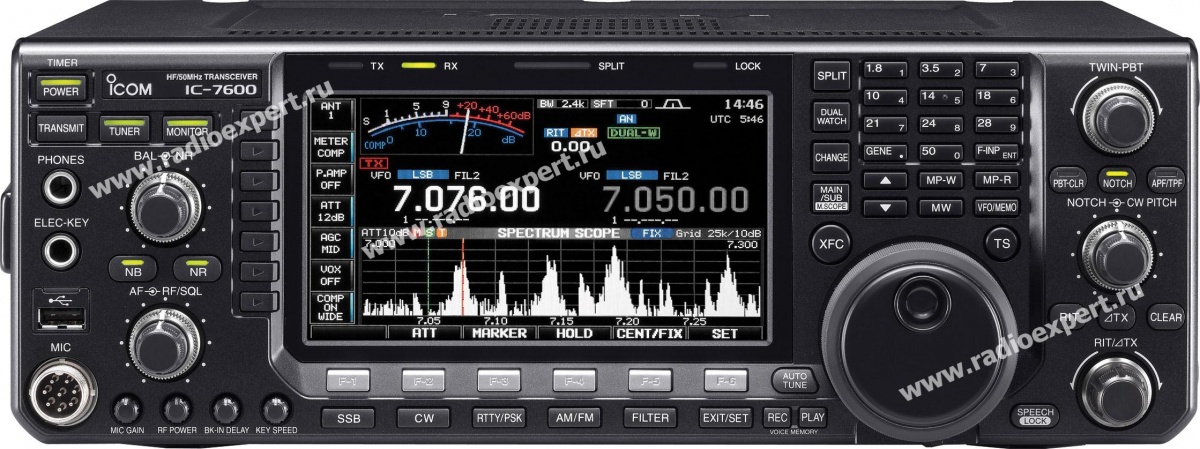This screenshot has height=449, width=1200.
Task: Select the CENT/FIX softkey label
Action: pyautogui.click(x=650, y=333)
